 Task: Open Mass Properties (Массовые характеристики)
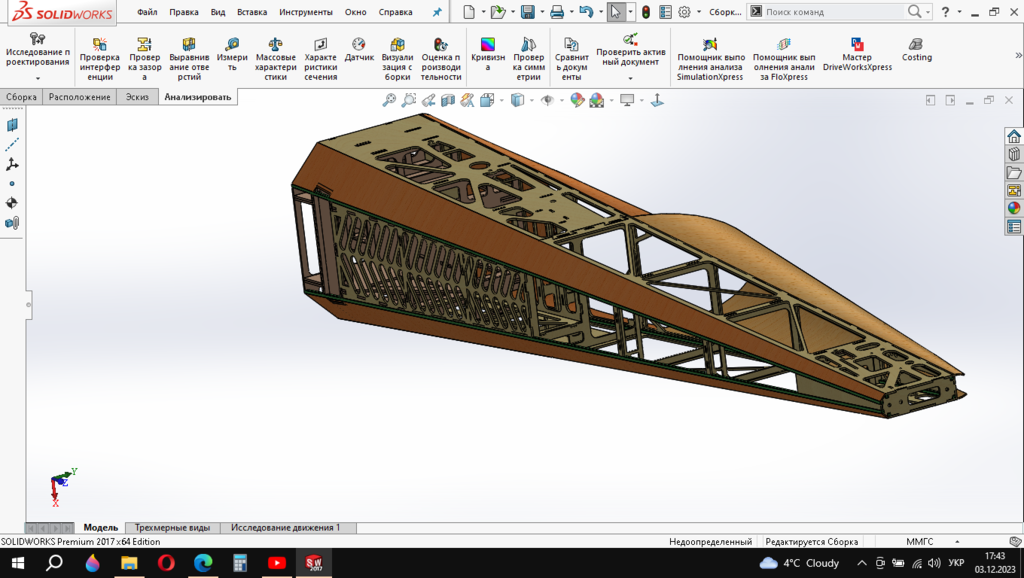point(275,59)
